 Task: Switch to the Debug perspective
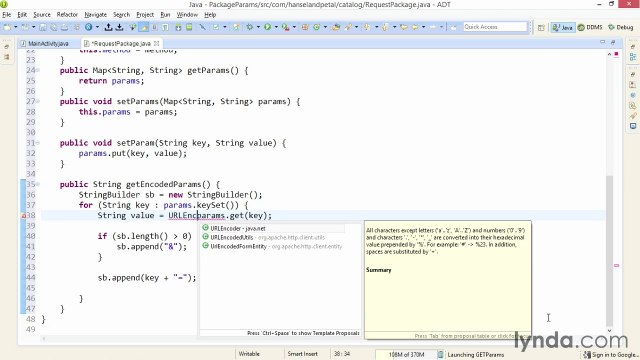pos(620,27)
